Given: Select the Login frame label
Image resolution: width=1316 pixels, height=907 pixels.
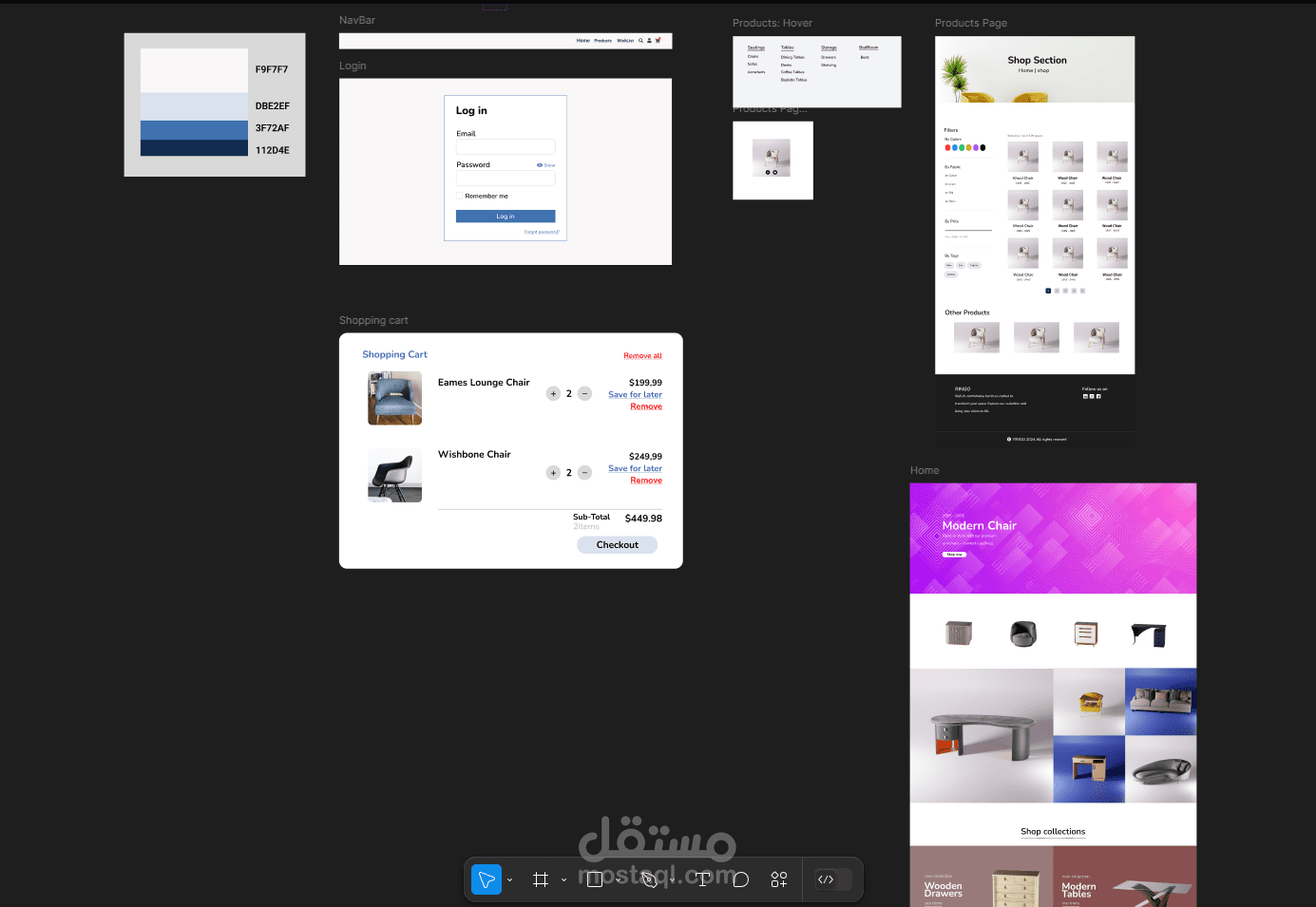Looking at the screenshot, I should 353,66.
